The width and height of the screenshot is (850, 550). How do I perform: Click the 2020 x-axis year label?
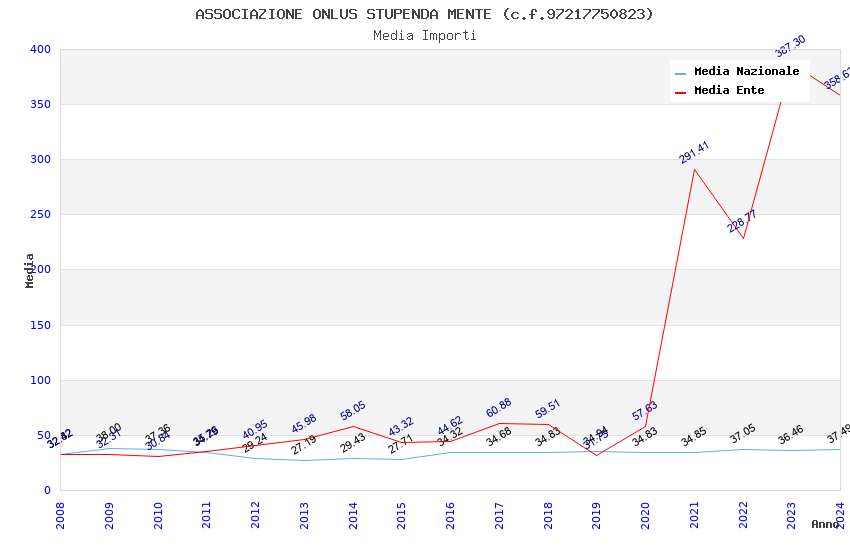tap(645, 515)
